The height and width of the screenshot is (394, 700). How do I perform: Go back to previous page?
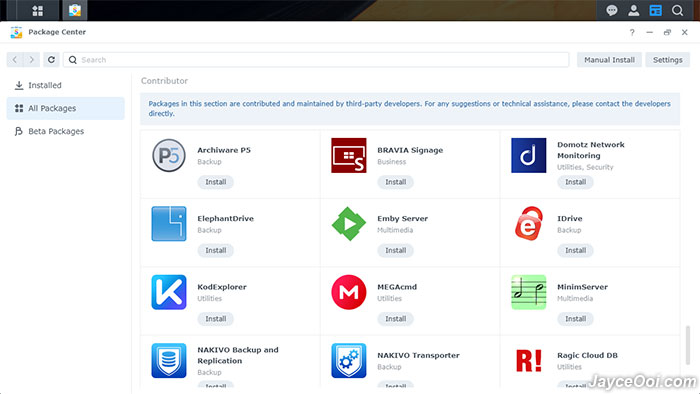[x=15, y=60]
